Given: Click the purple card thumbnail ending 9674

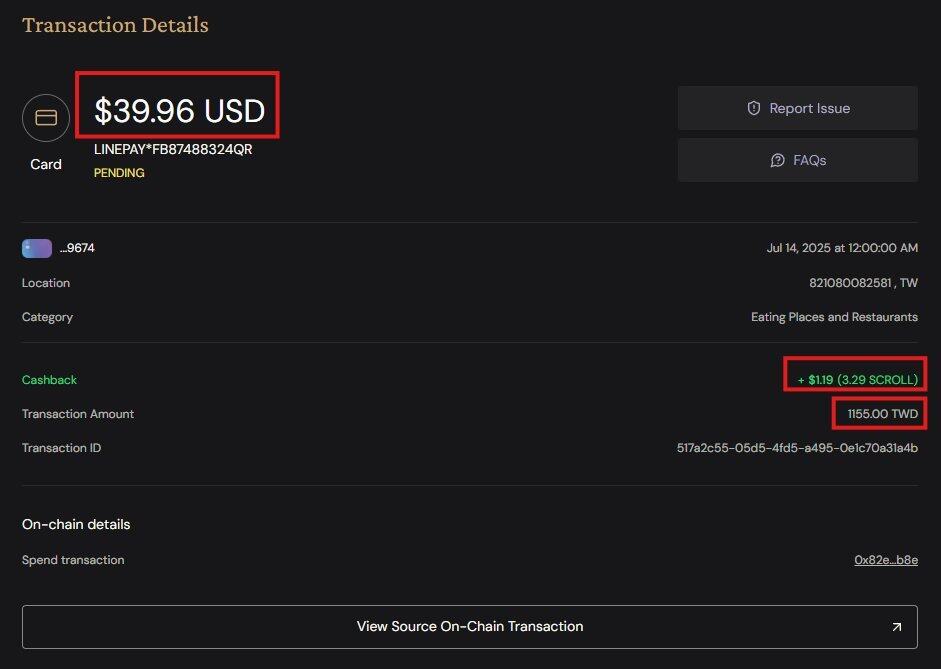Looking at the screenshot, I should [37, 248].
